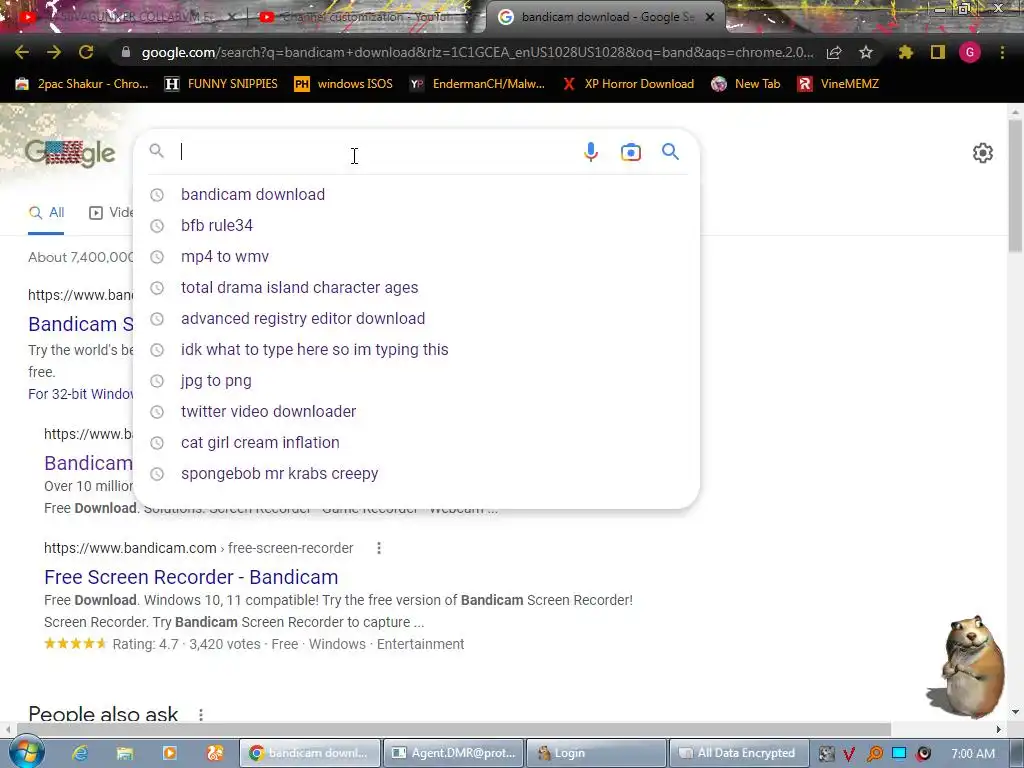Click the address bar URL
Screen dimensions: 1024x768
(x=477, y=52)
